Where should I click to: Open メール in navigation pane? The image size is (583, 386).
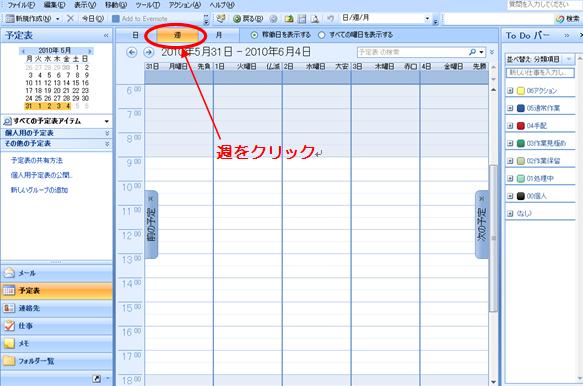click(57, 273)
